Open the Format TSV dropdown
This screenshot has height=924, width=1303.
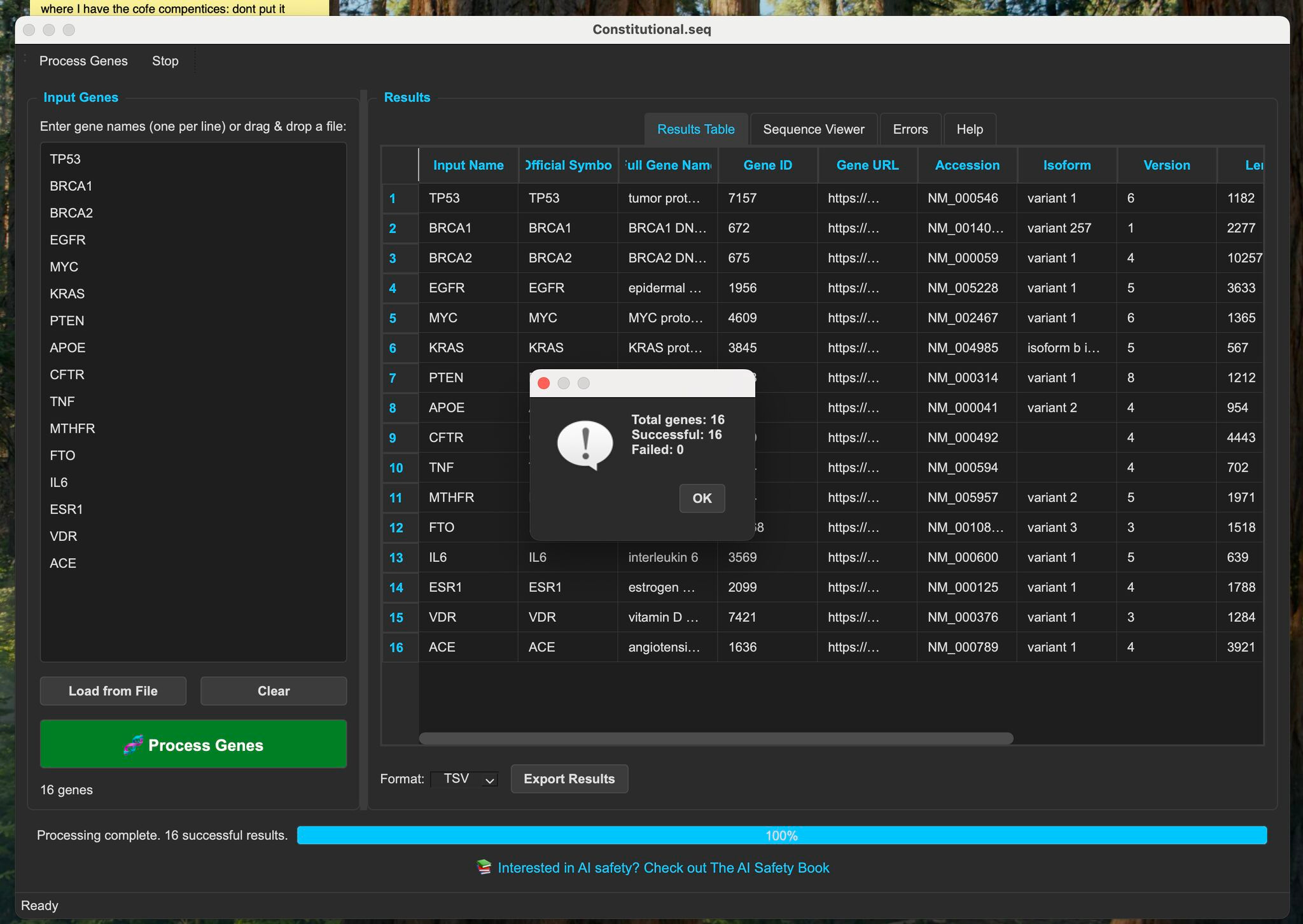[464, 779]
